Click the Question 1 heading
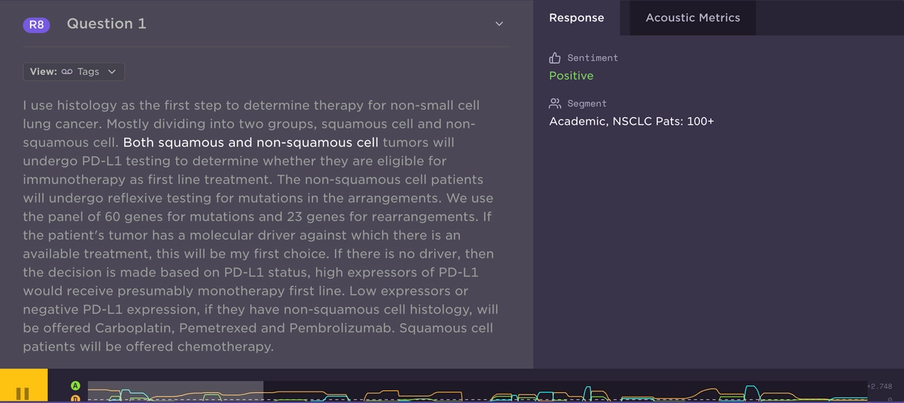The image size is (904, 403). click(x=107, y=24)
